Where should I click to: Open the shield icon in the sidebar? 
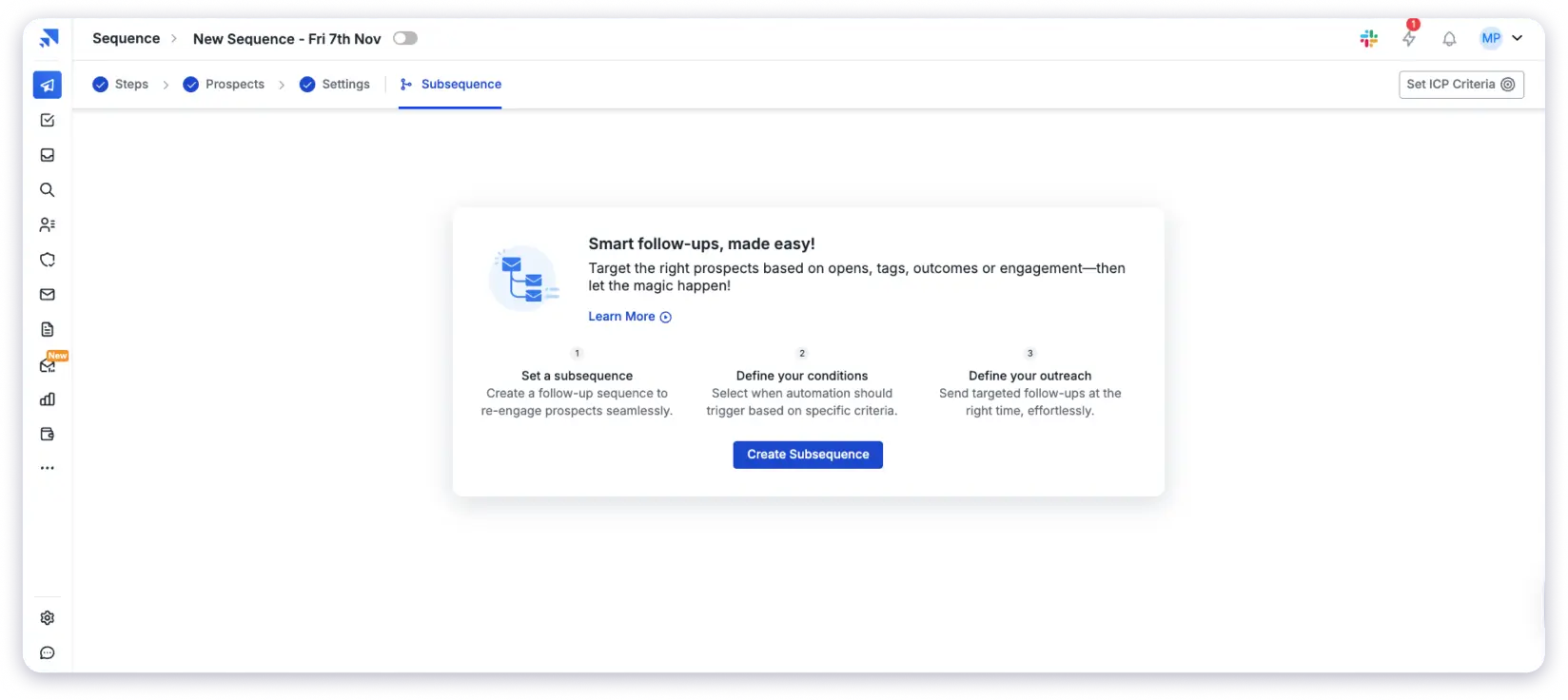(48, 260)
